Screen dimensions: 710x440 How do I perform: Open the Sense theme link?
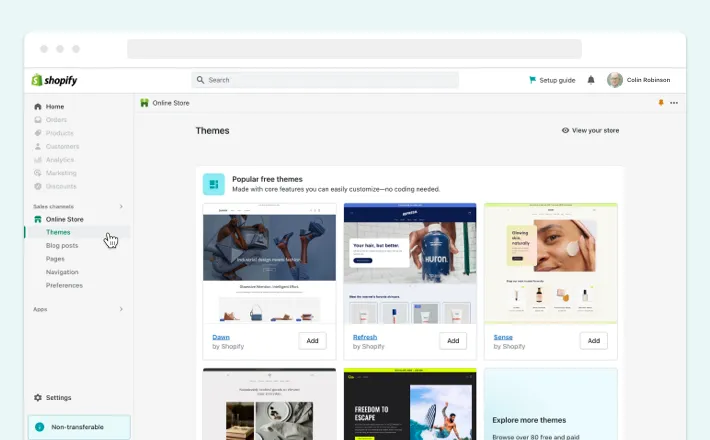coord(503,337)
